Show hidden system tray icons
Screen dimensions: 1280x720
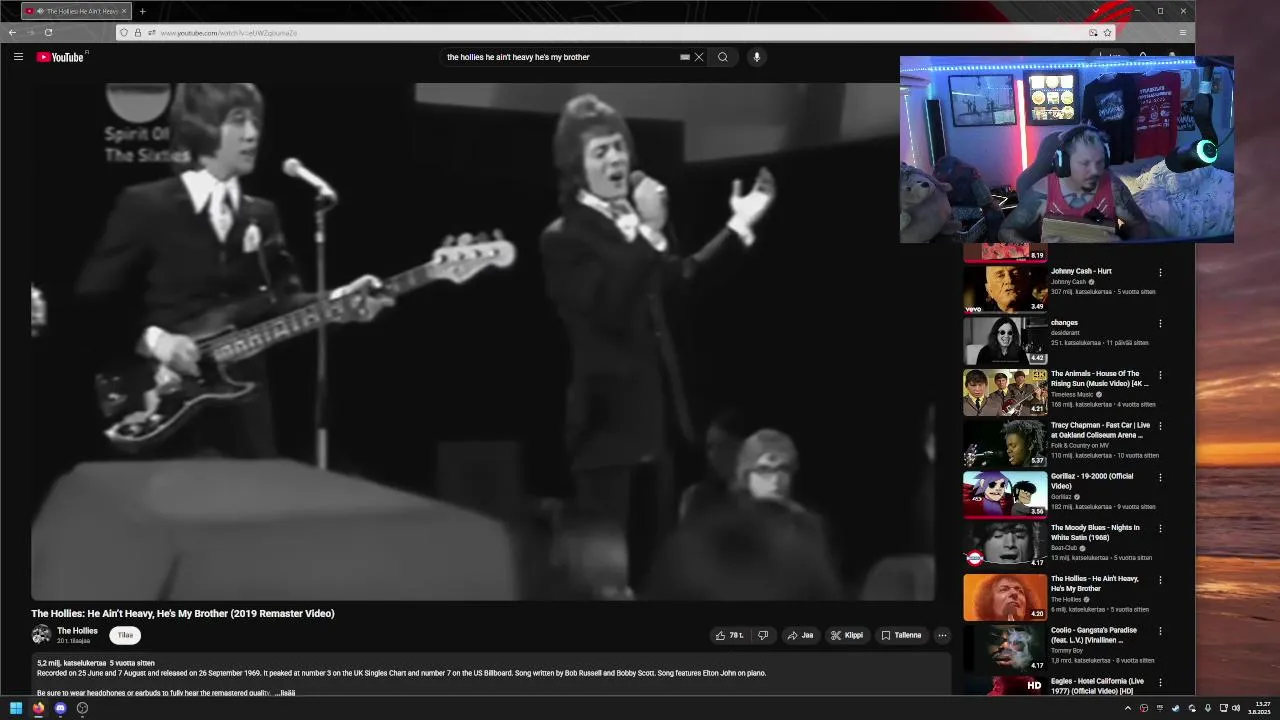1128,708
